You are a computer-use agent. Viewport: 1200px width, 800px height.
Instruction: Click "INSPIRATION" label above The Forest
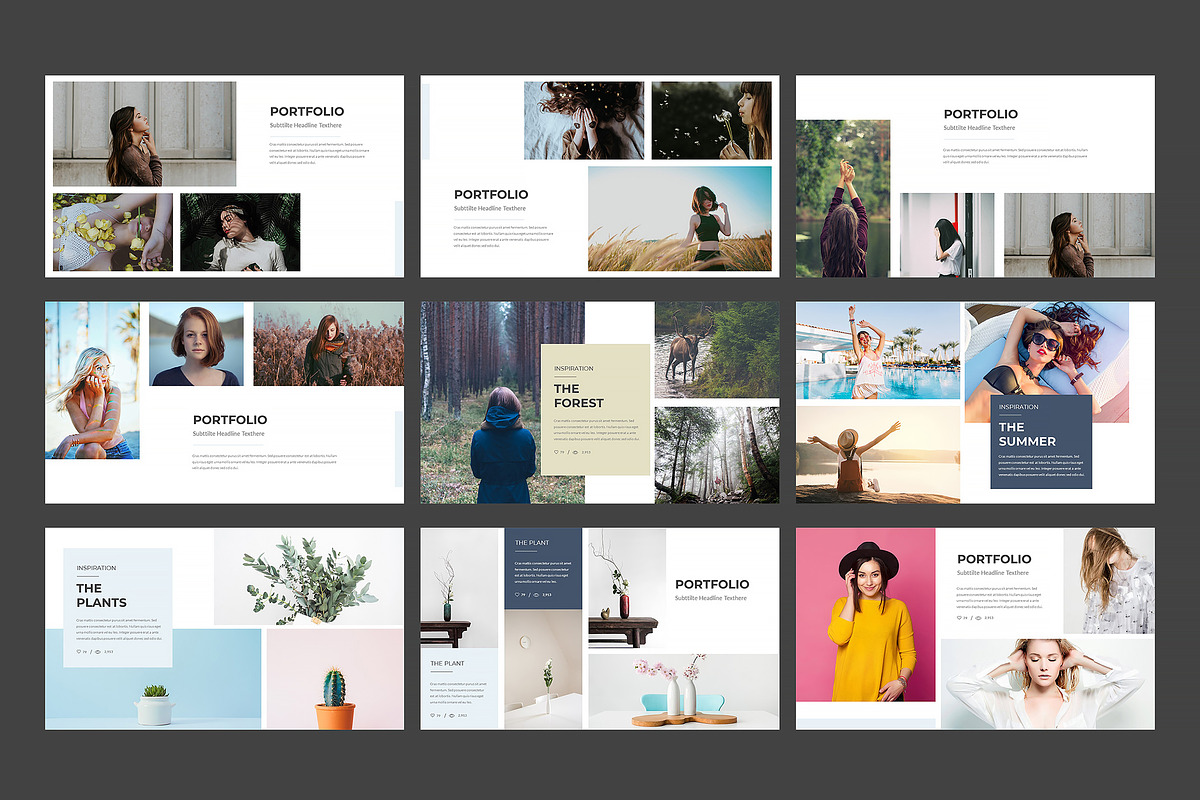coord(574,369)
